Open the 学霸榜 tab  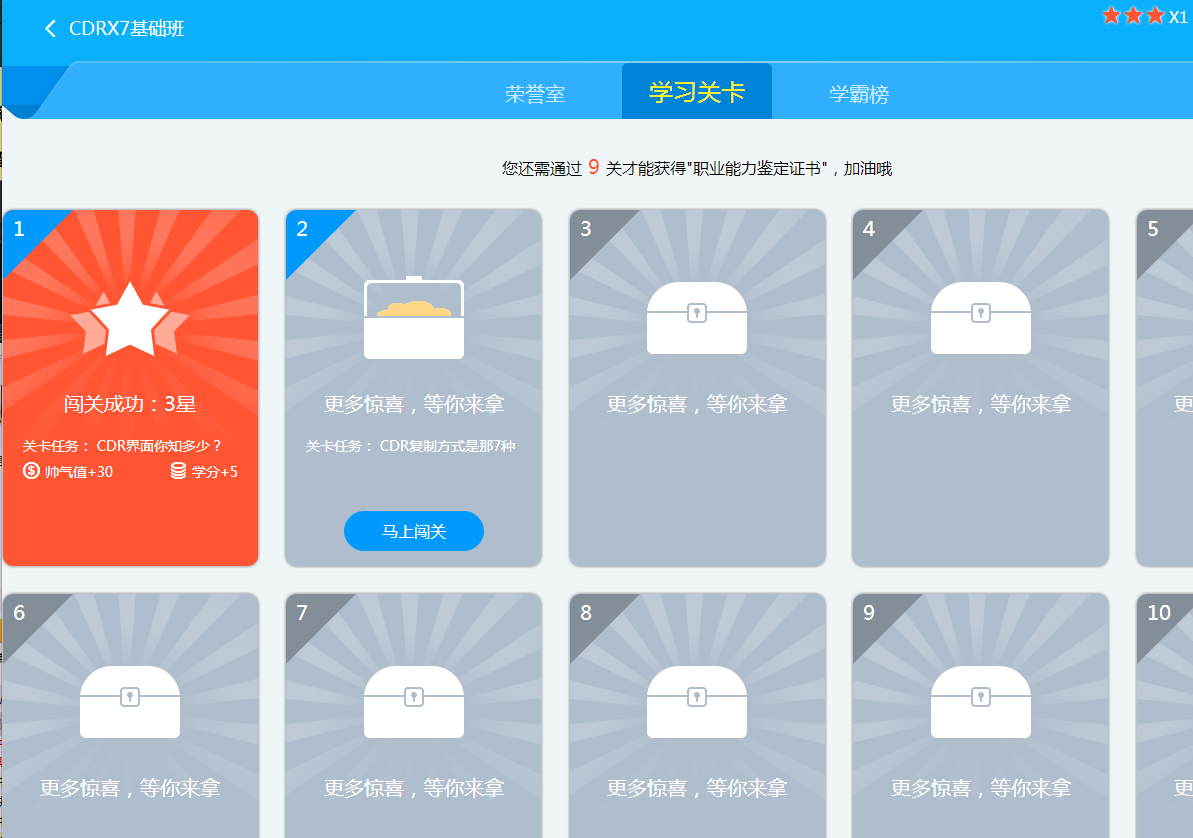pos(858,94)
